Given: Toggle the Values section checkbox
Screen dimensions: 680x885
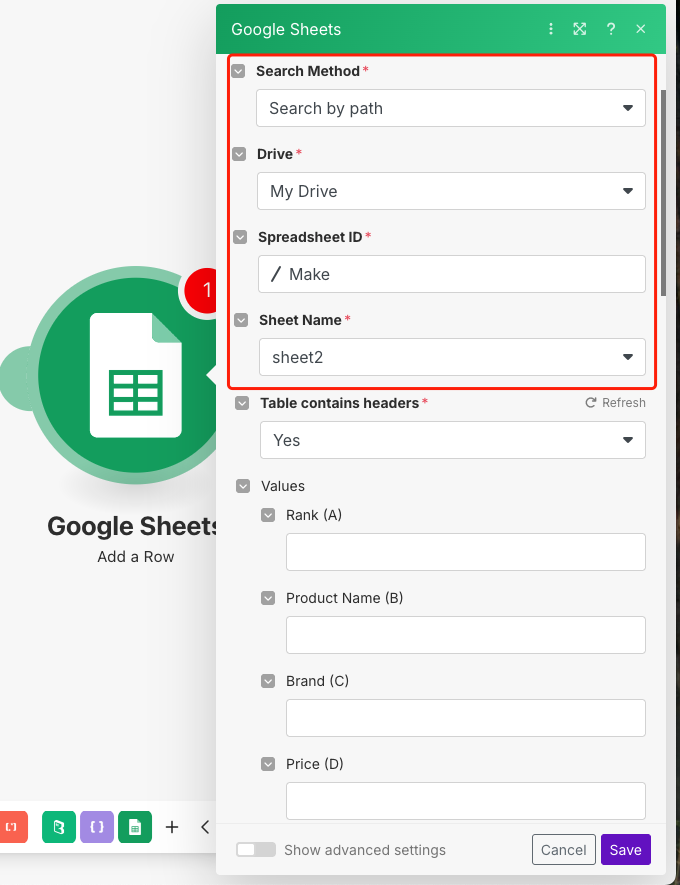Looking at the screenshot, I should (243, 486).
